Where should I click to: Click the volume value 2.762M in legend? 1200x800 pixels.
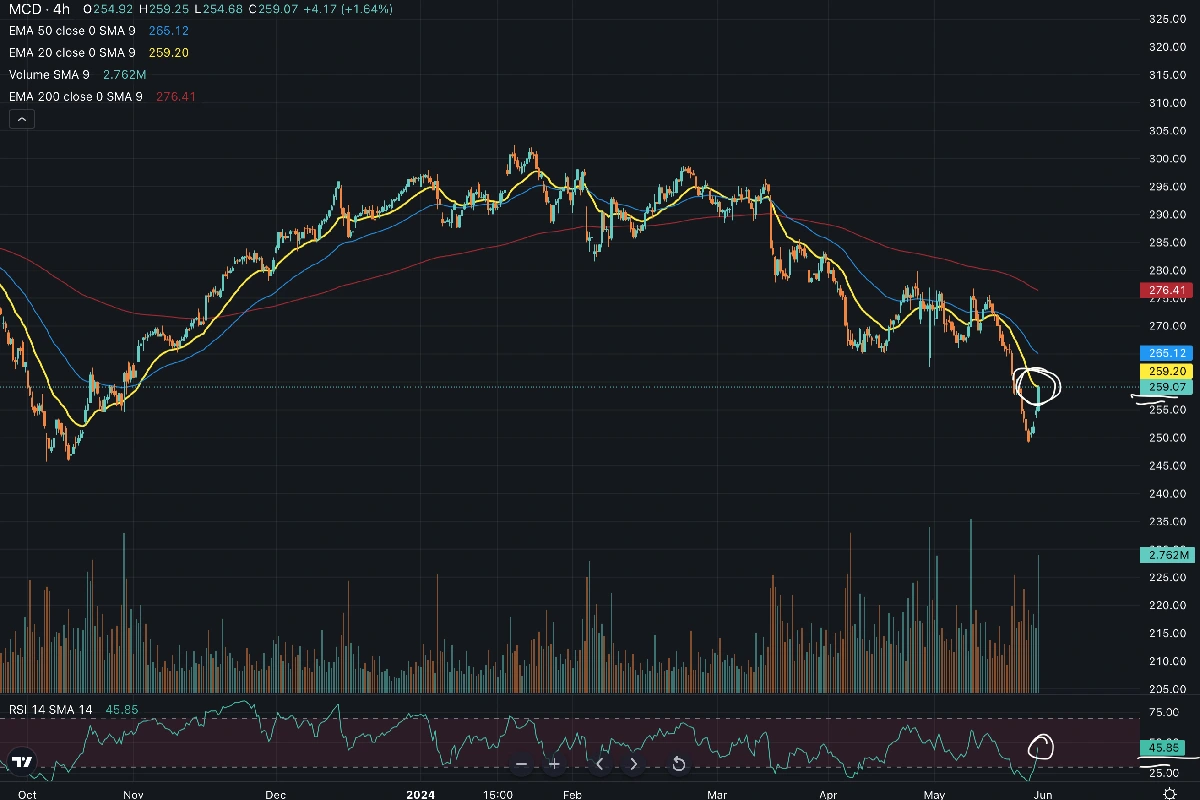125,75
